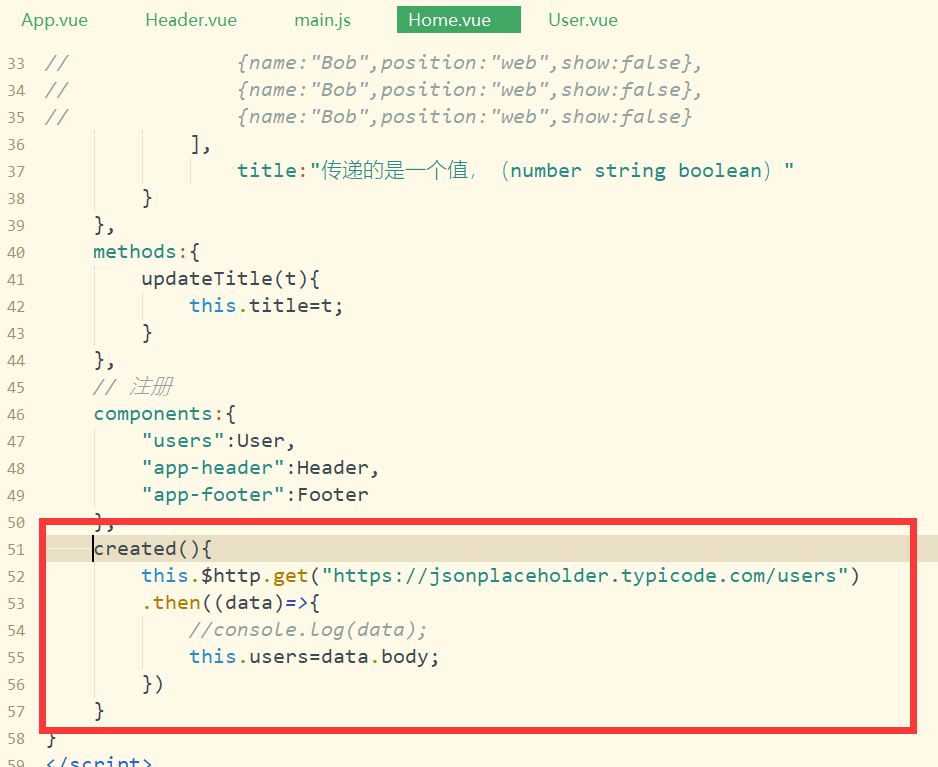The width and height of the screenshot is (938, 767).
Task: Click 'number string boolean' text in string
Action: tap(635, 171)
